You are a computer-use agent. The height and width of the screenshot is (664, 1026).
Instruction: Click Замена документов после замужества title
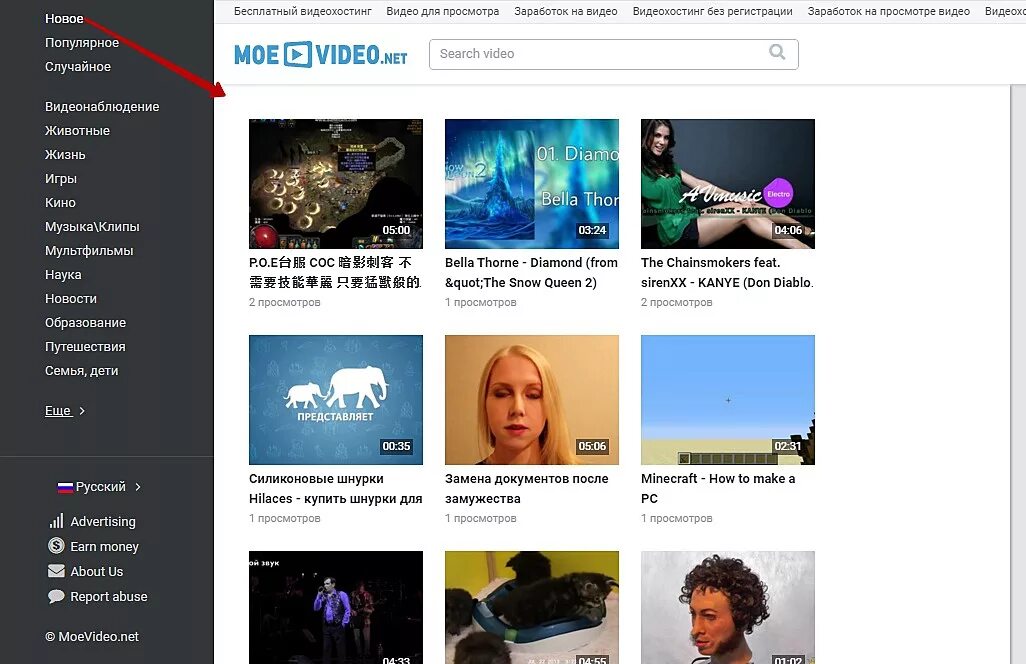pyautogui.click(x=526, y=489)
